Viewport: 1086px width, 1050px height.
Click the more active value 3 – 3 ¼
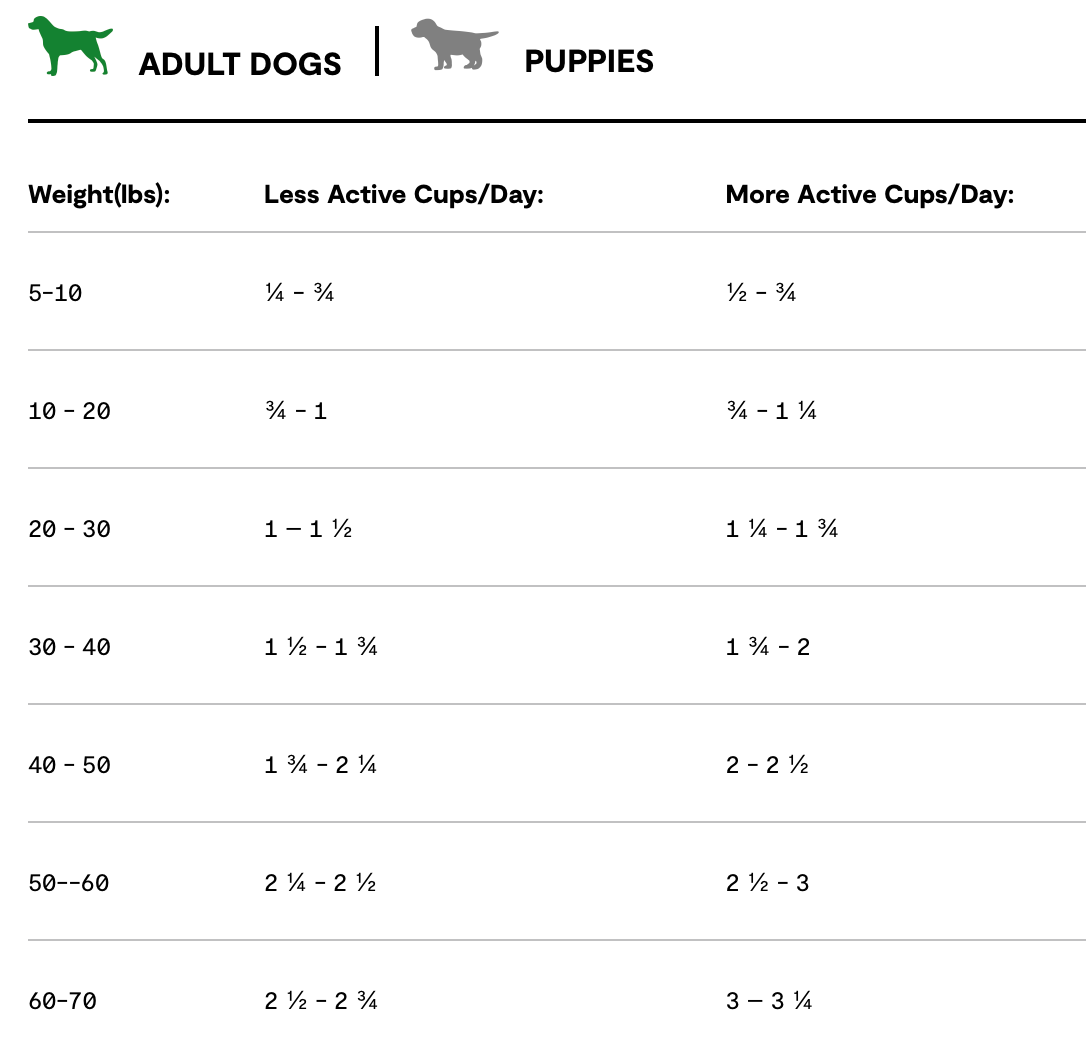[768, 1000]
